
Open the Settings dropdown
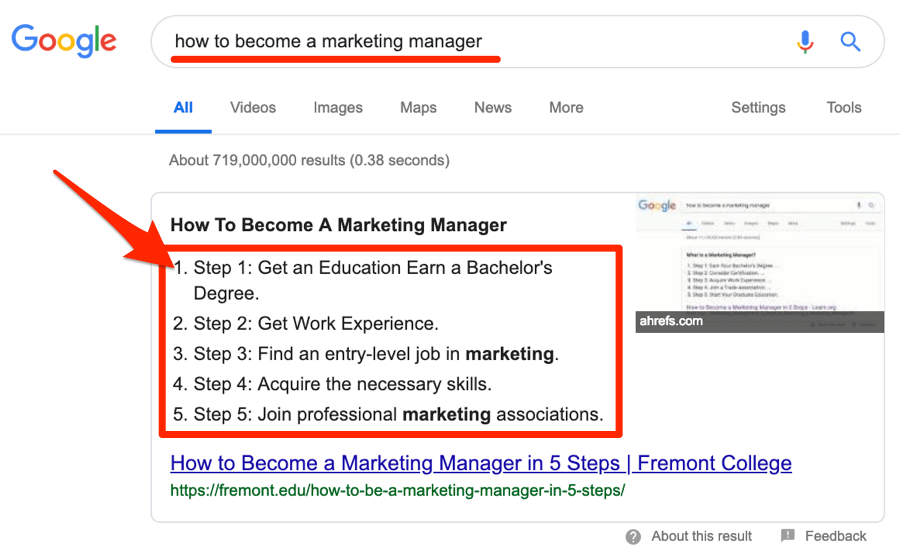tap(760, 108)
